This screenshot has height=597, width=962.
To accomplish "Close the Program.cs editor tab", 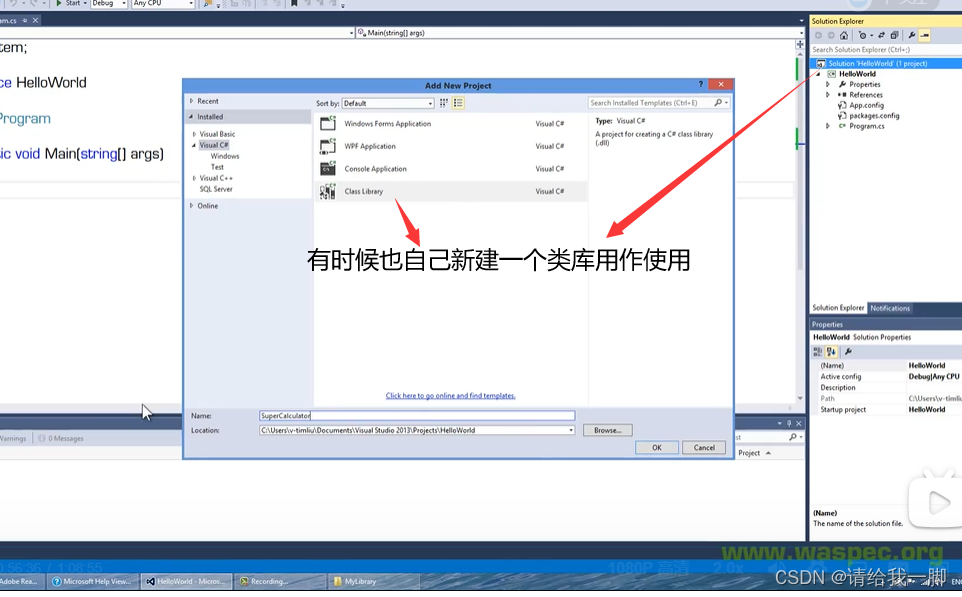I will [x=36, y=20].
